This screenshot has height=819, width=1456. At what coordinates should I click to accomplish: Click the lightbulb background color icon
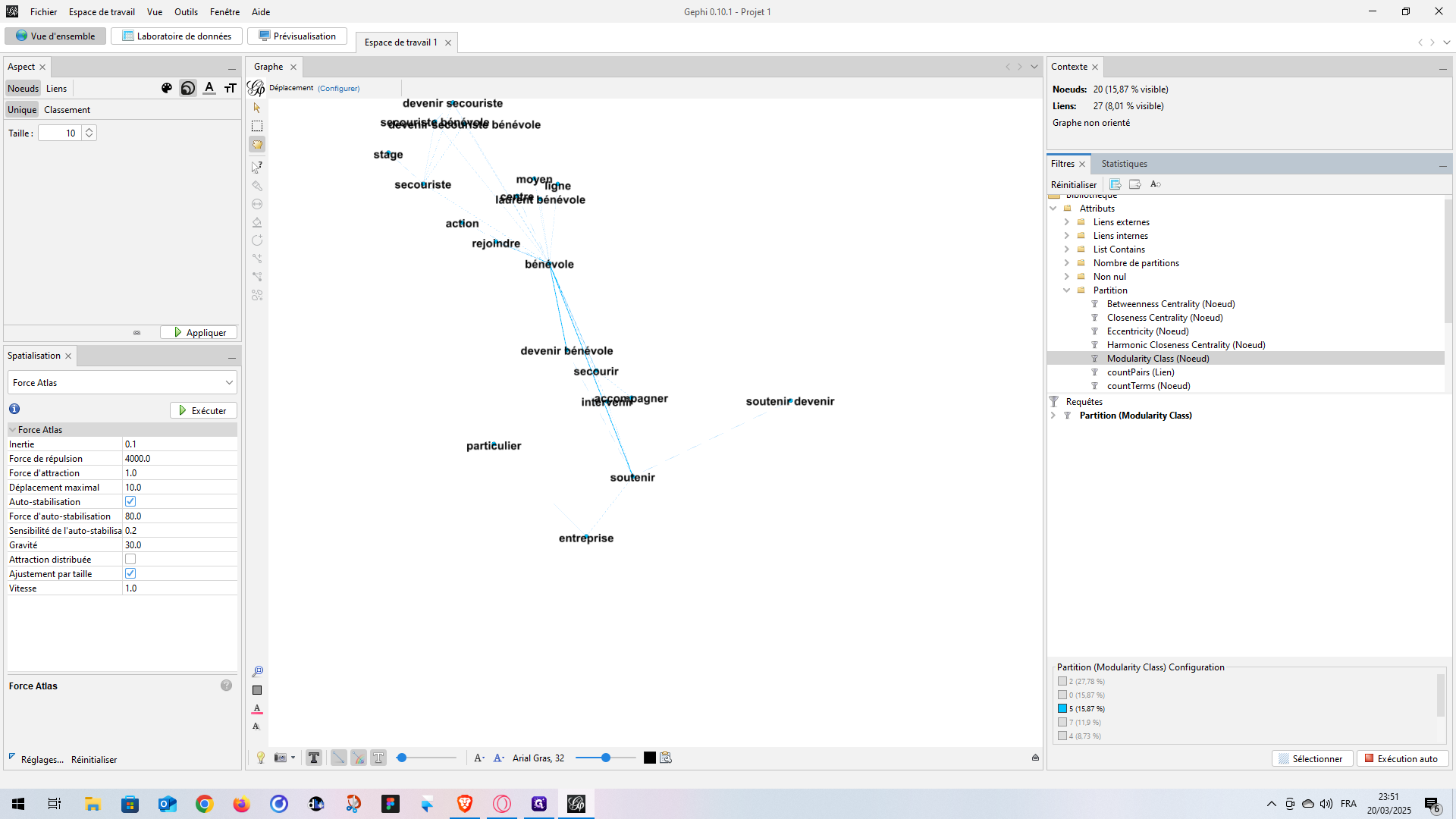[261, 758]
